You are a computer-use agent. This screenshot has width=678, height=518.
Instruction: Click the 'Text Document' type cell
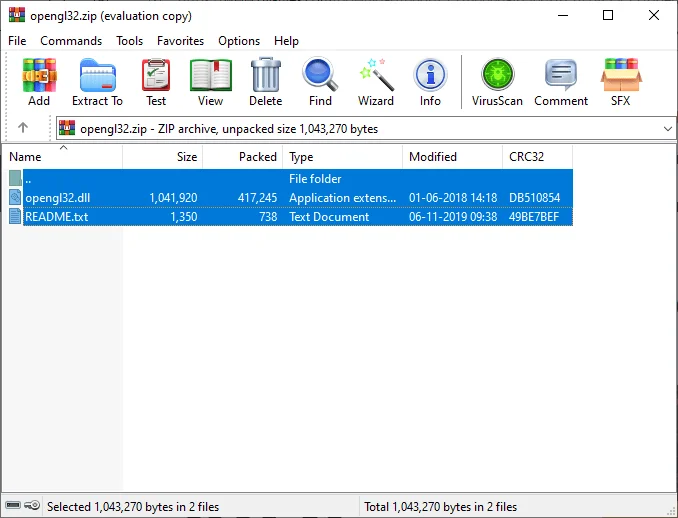(x=329, y=217)
